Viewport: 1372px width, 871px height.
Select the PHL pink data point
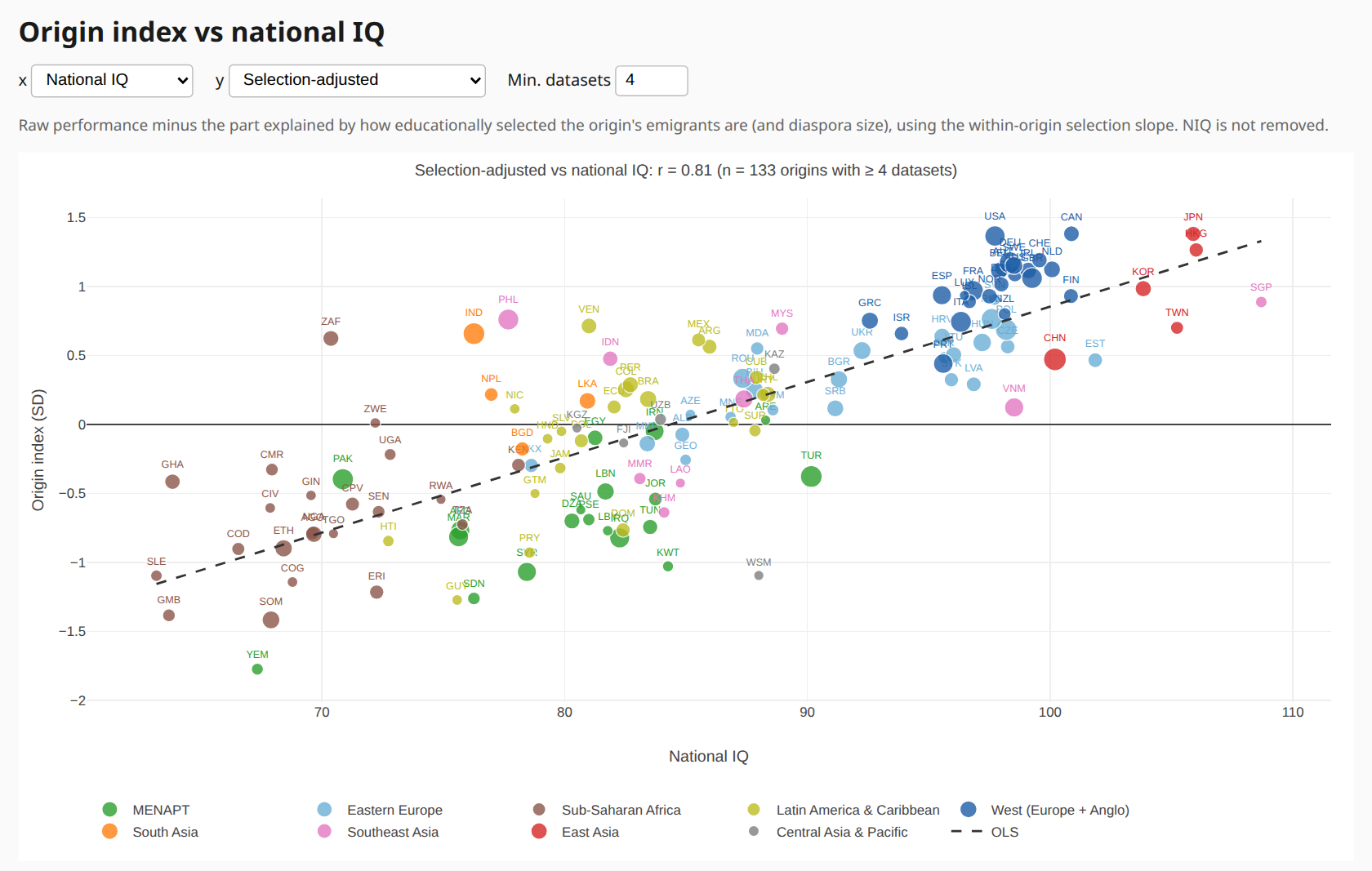508,319
